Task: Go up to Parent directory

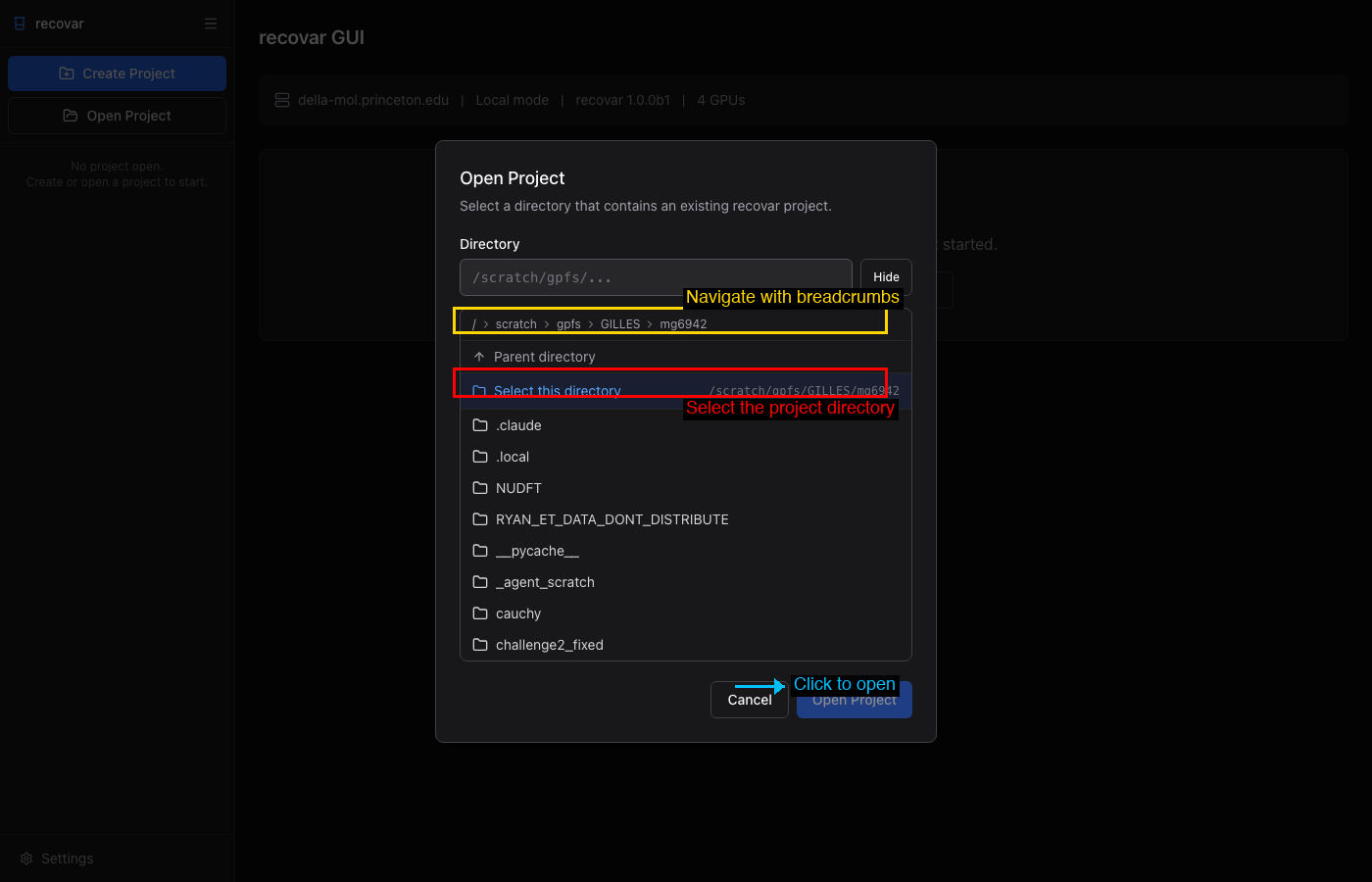Action: [686, 357]
